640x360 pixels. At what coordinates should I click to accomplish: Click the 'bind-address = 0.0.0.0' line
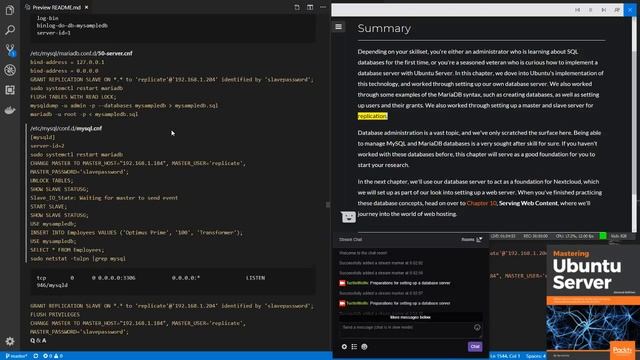tap(64, 71)
